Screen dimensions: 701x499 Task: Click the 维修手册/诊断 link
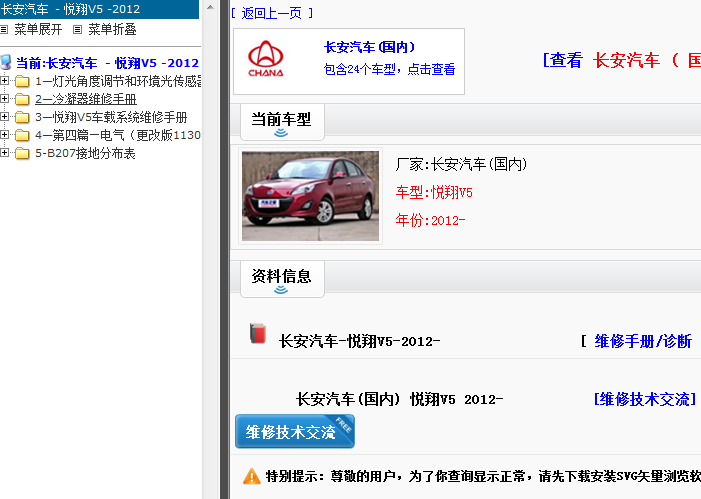point(643,341)
